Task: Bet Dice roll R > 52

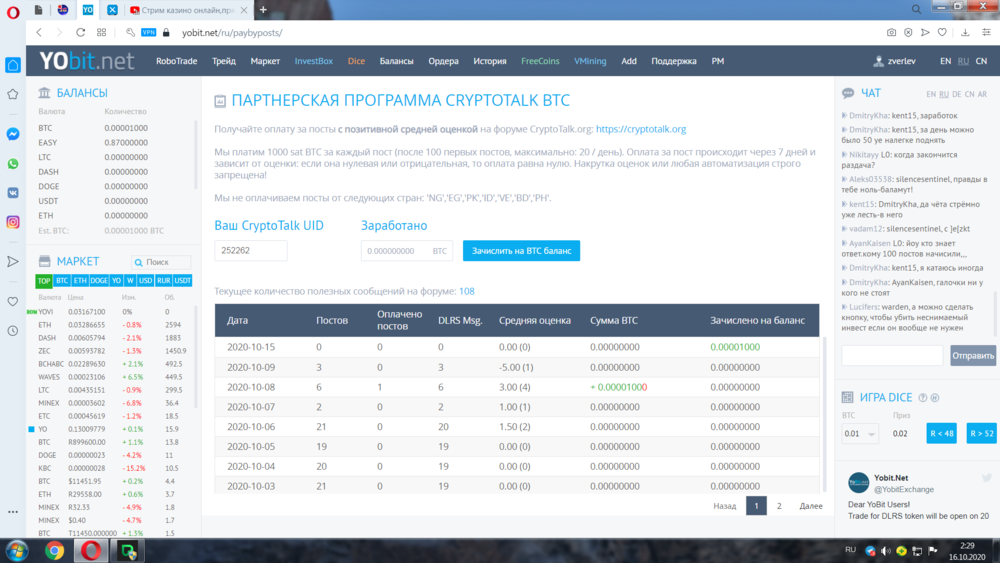Action: pos(982,434)
